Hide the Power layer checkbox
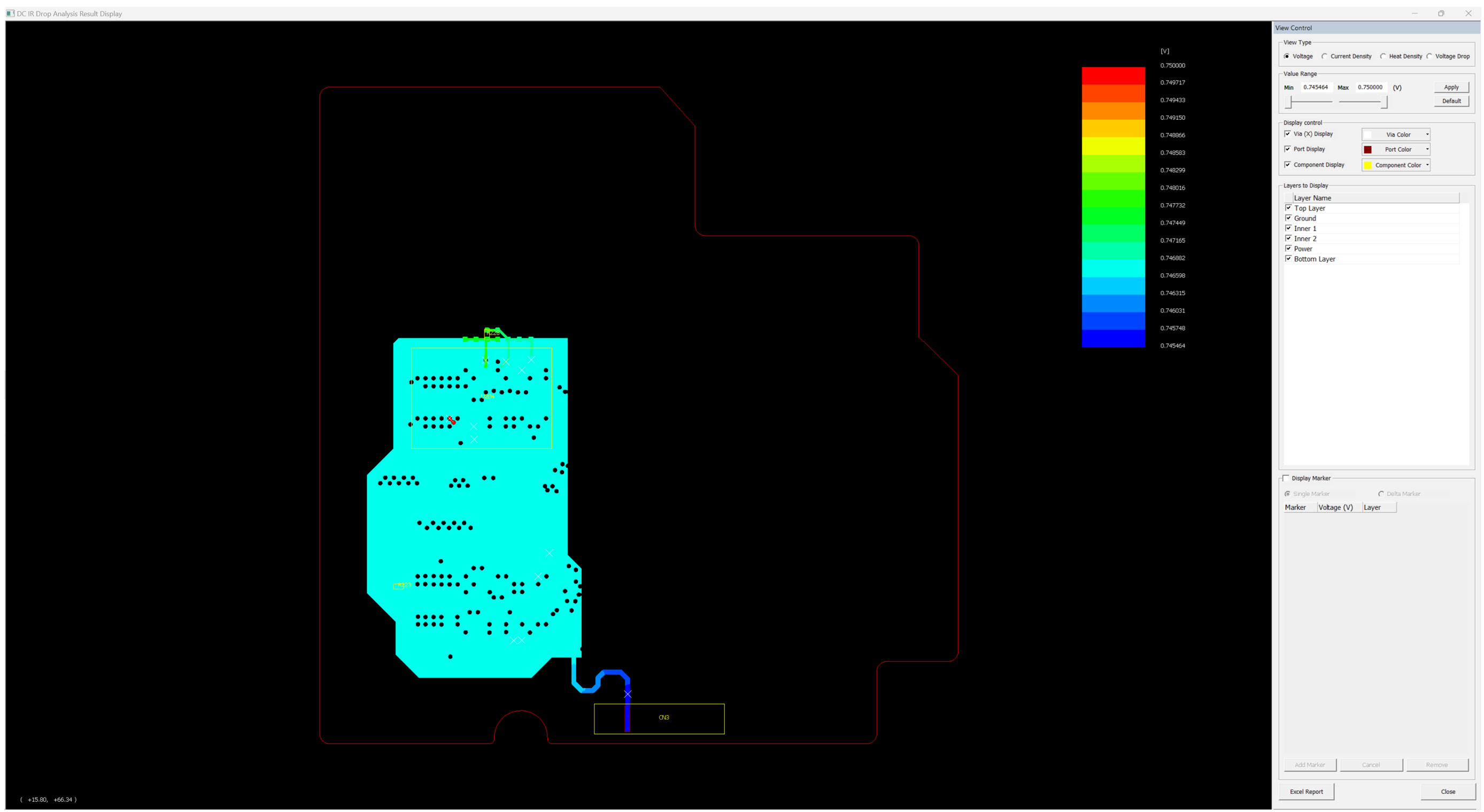The height and width of the screenshot is (812, 1484). pyautogui.click(x=1288, y=249)
